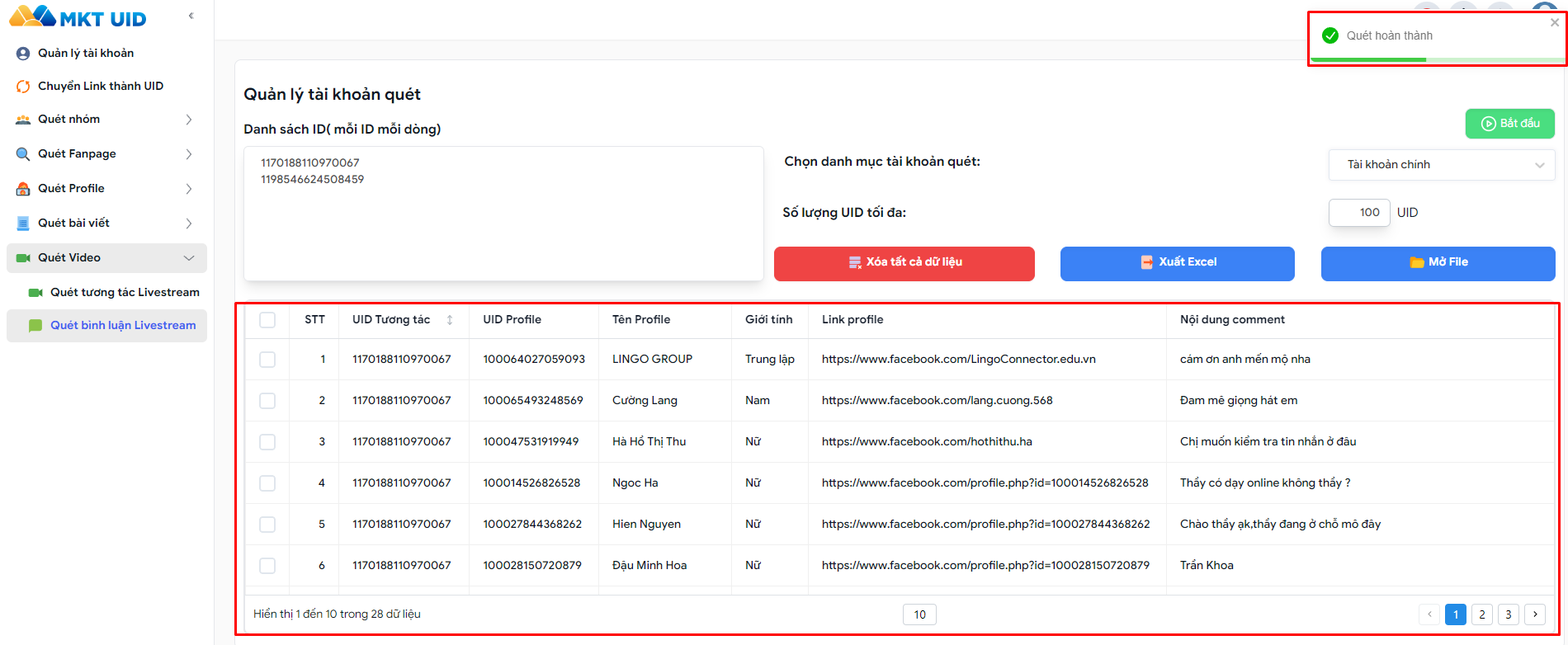Open profile link for id 100014526826528
Screen dimensions: 1568x645
[x=985, y=483]
